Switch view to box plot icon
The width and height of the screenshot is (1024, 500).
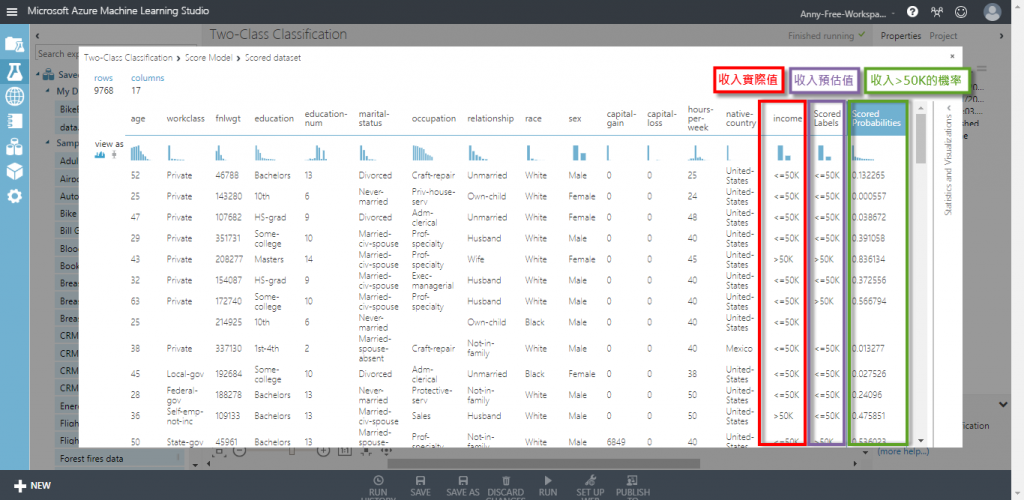[114, 155]
